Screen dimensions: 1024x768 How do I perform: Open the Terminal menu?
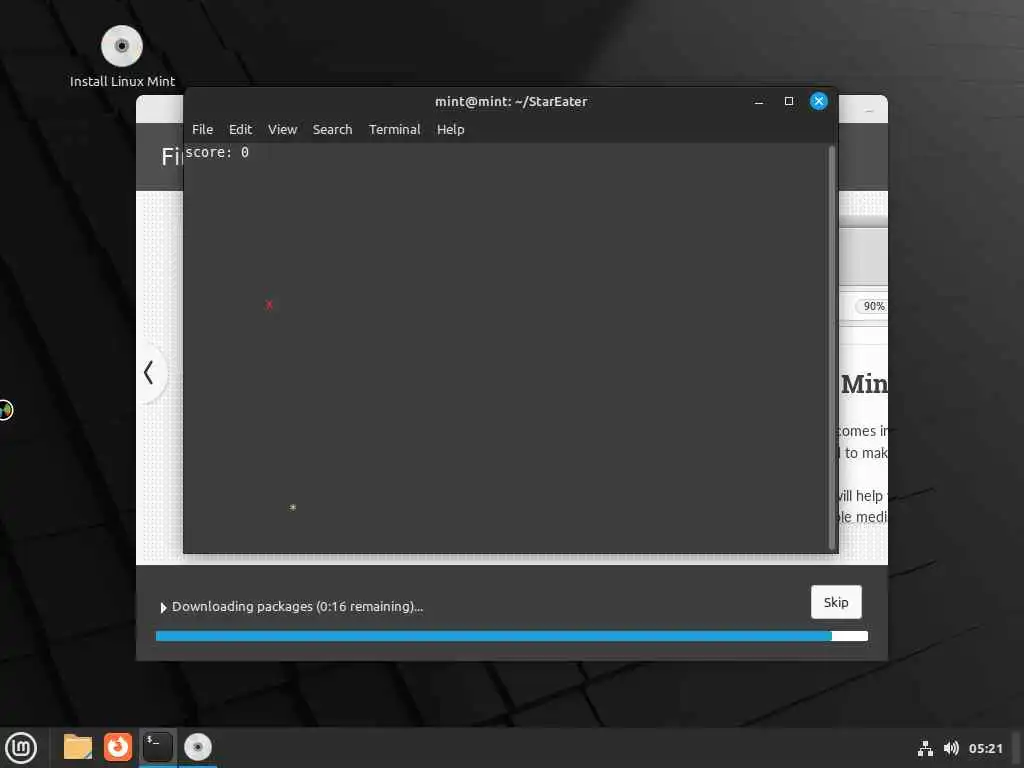pyautogui.click(x=394, y=129)
